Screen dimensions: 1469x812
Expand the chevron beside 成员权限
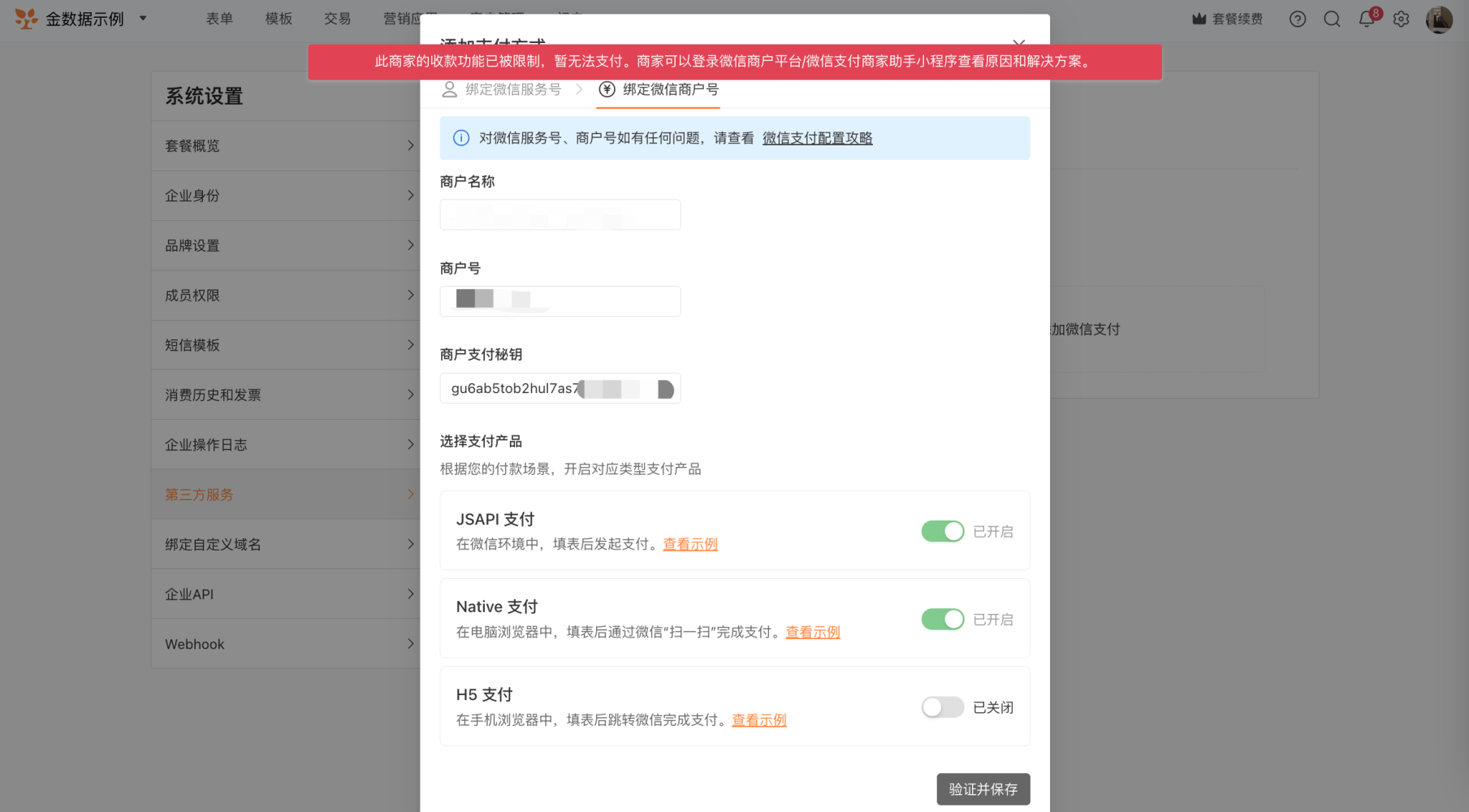tap(410, 295)
